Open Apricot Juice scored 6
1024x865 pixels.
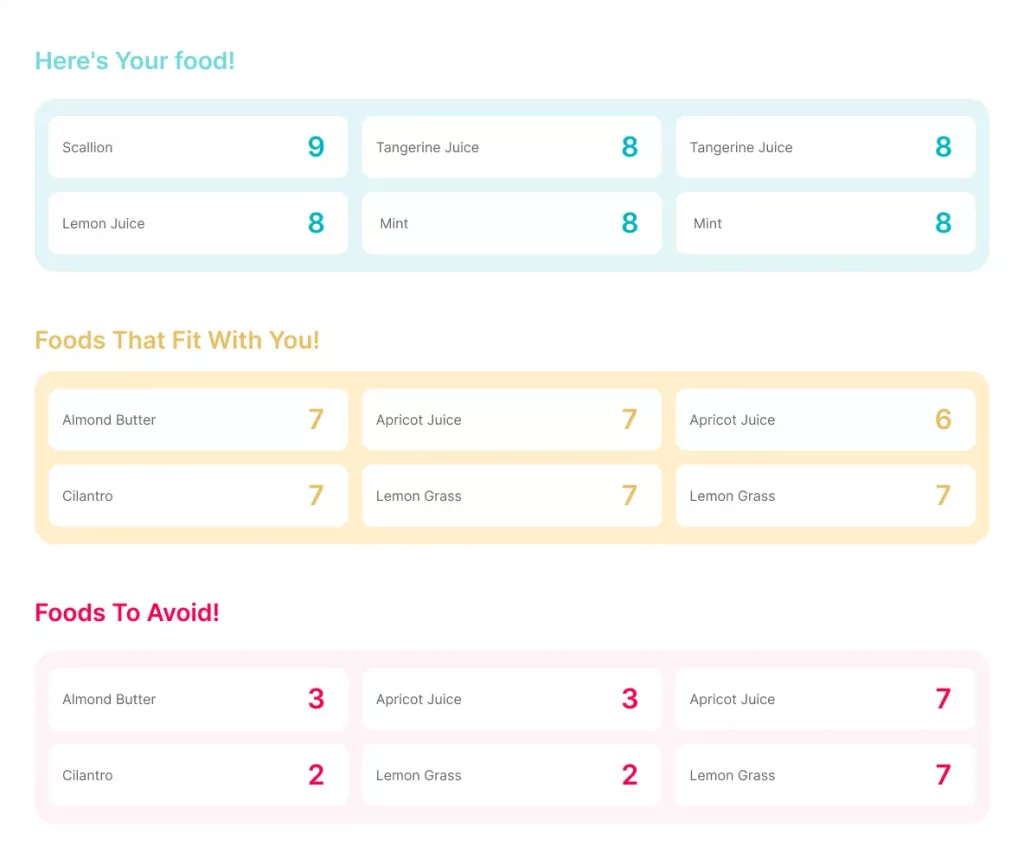click(825, 420)
